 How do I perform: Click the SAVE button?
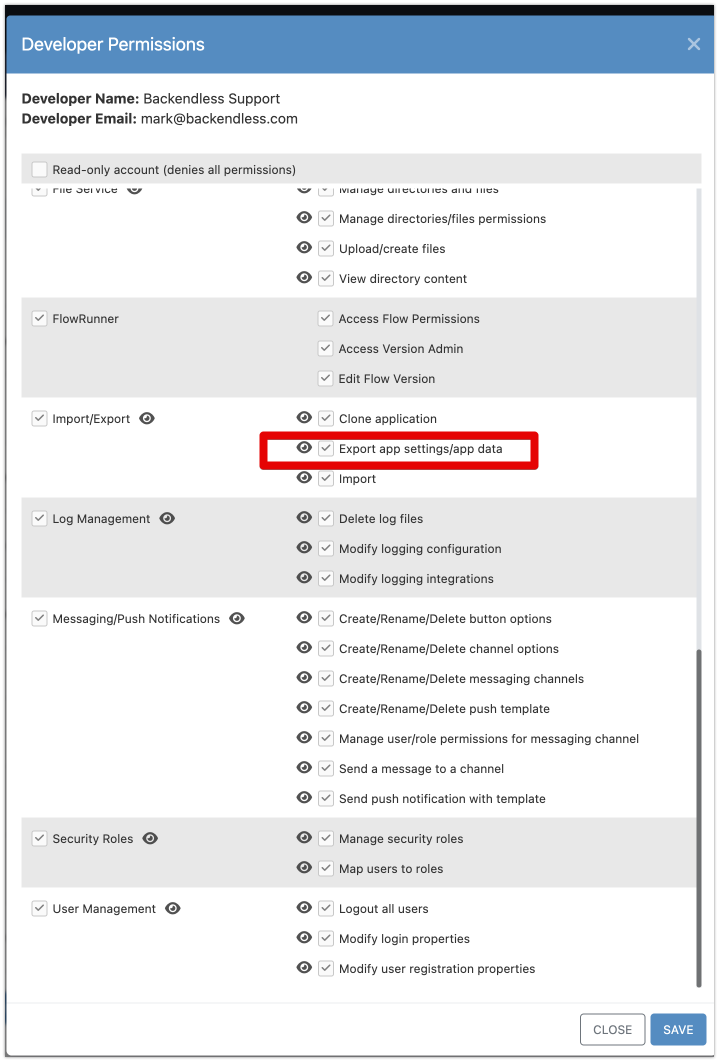click(x=678, y=1029)
